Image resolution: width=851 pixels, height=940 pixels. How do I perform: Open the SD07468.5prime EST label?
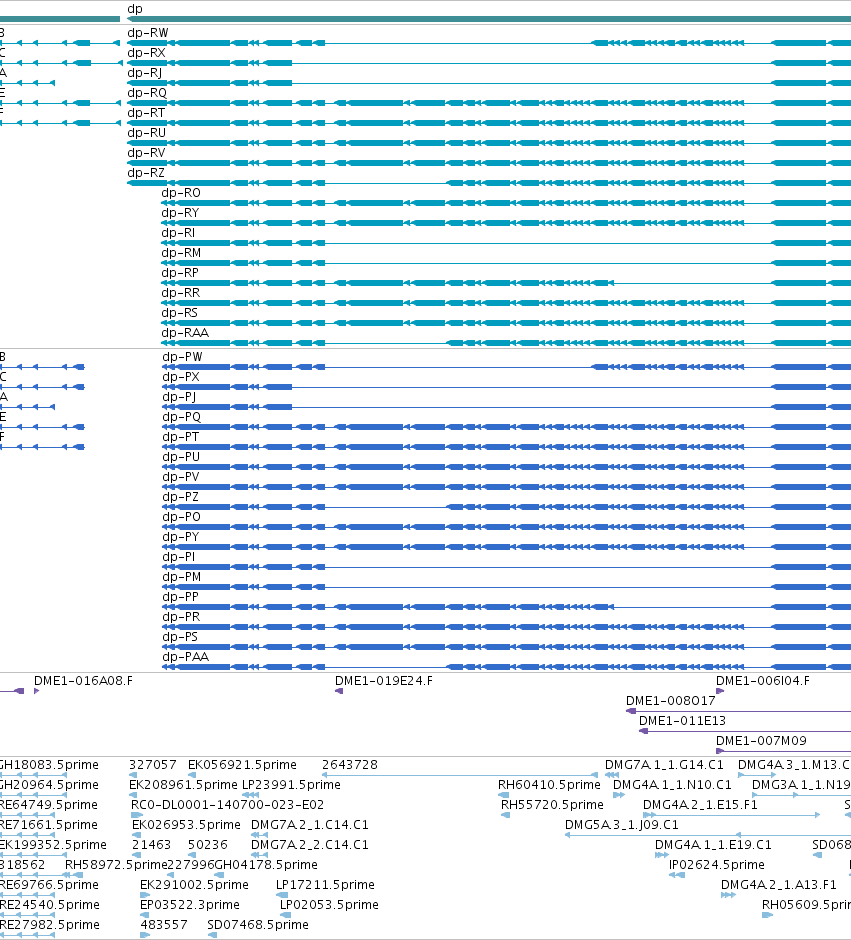258,925
